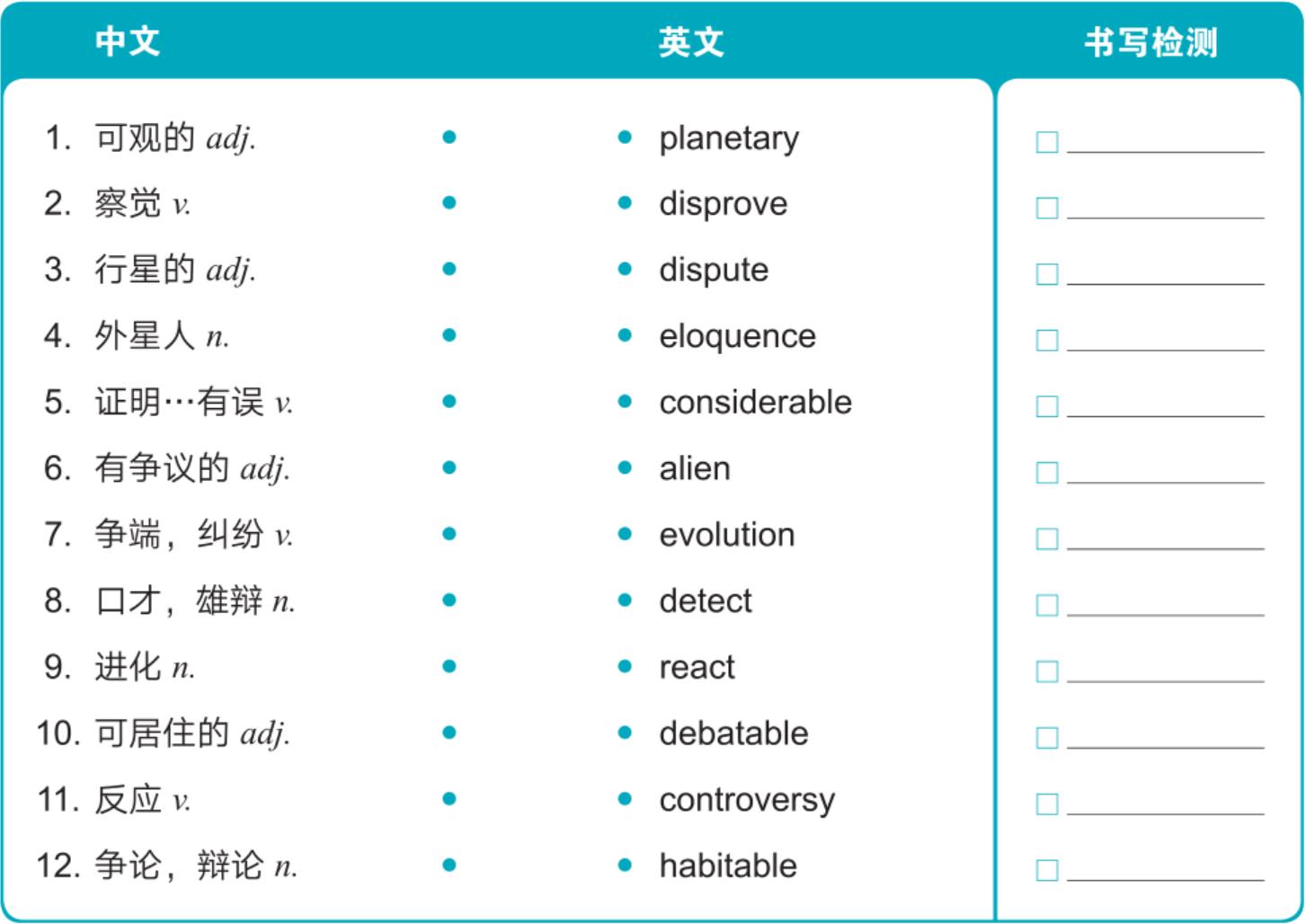
Task: Click the dot before the word debatable
Action: (626, 733)
